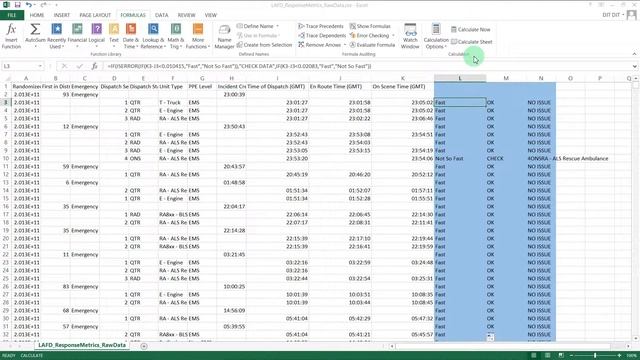
Task: Undo the last action
Action: [x=28, y=5]
